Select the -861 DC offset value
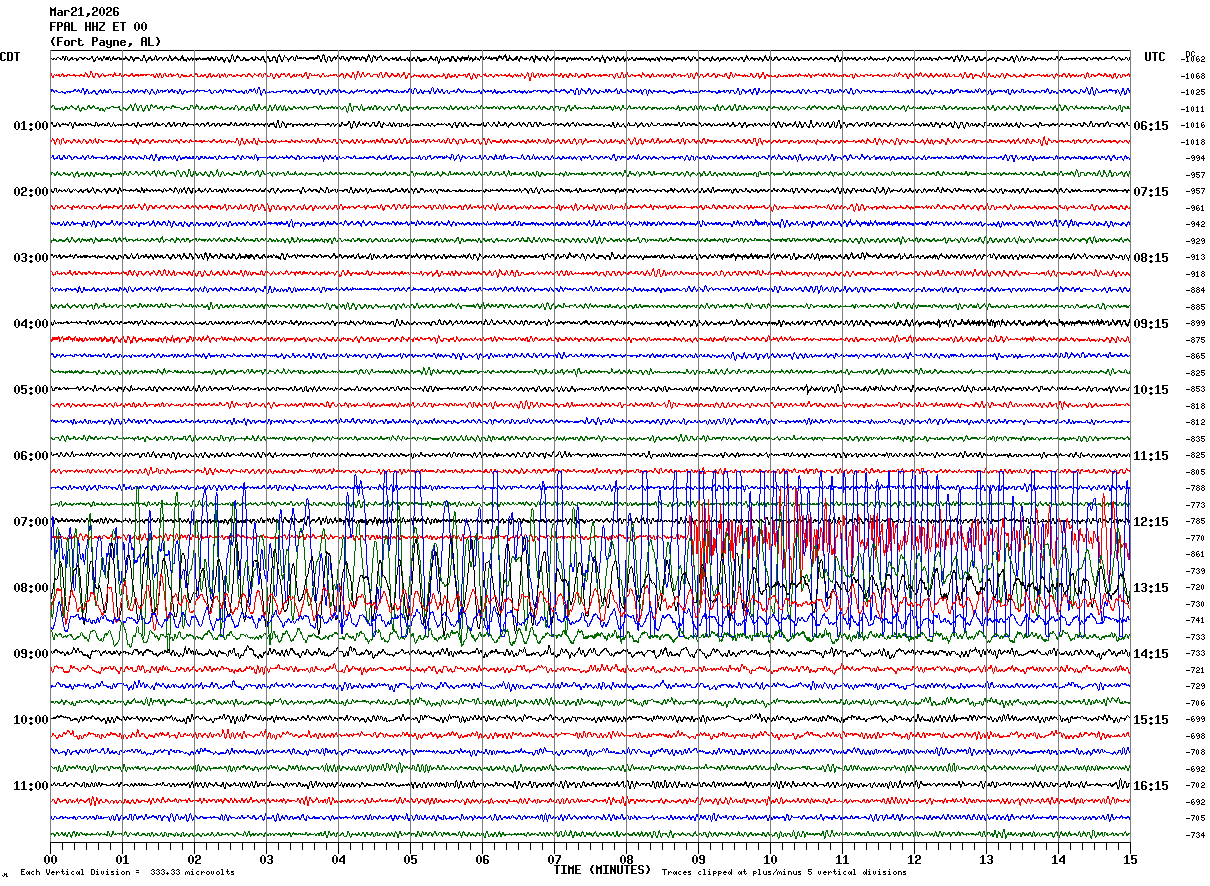Screen dimensions: 1210x886 pyautogui.click(x=1195, y=554)
